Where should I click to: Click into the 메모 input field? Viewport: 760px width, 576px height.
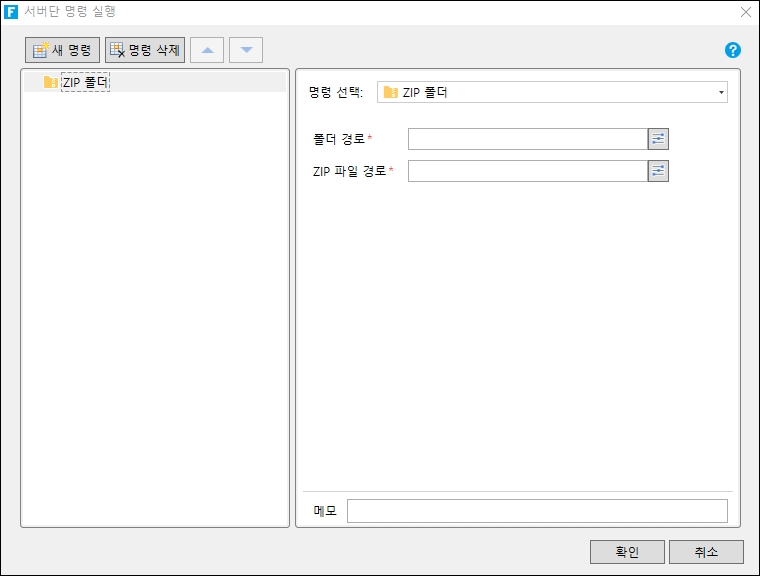[537, 511]
